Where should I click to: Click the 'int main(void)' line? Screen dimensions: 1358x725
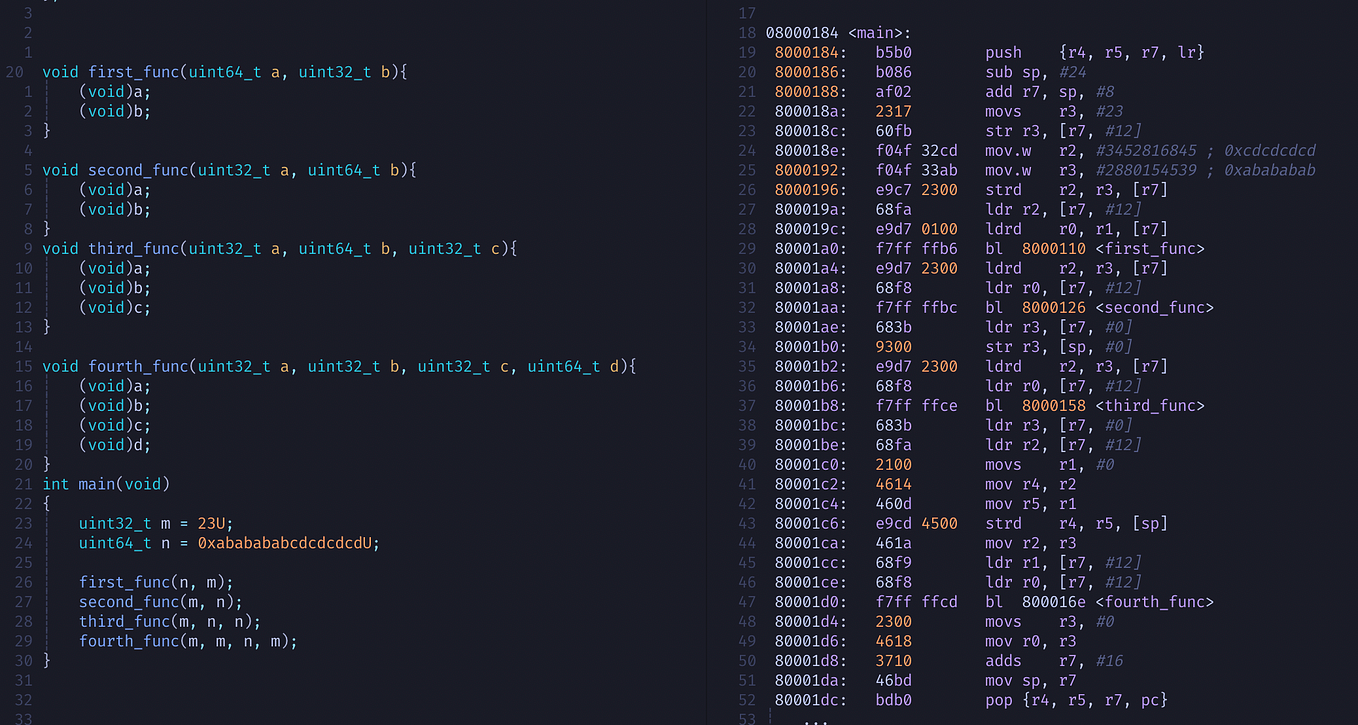tap(106, 484)
